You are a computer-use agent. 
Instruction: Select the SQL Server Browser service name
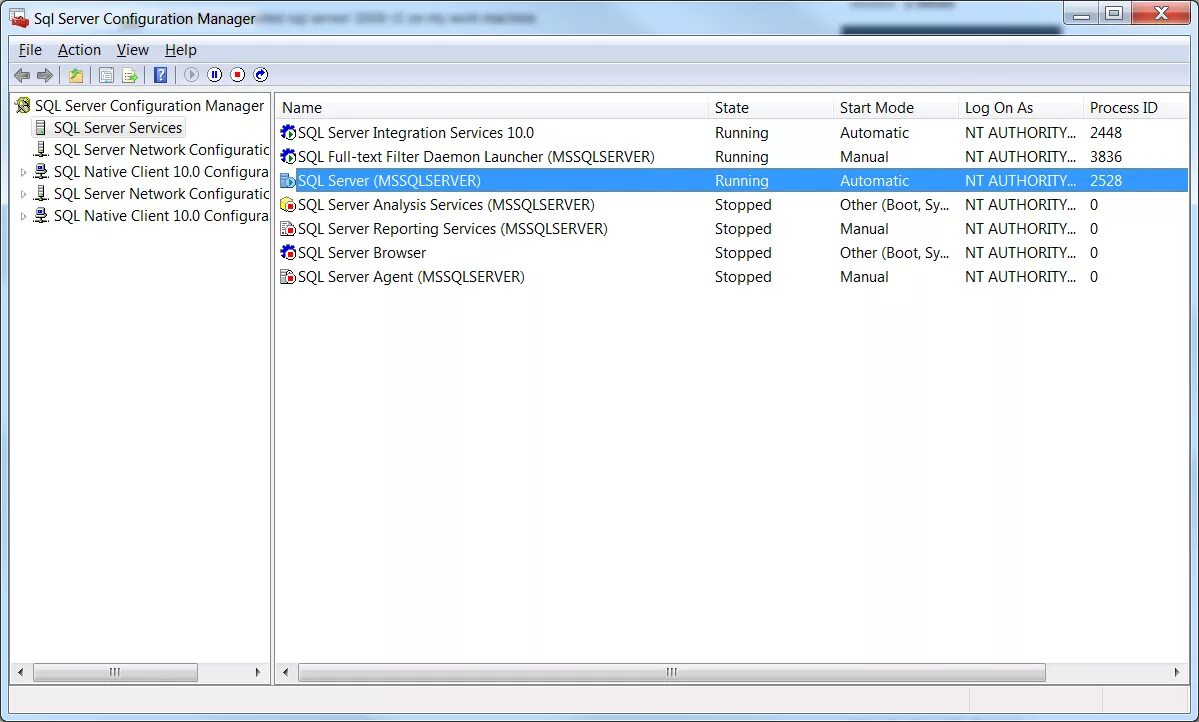(362, 253)
